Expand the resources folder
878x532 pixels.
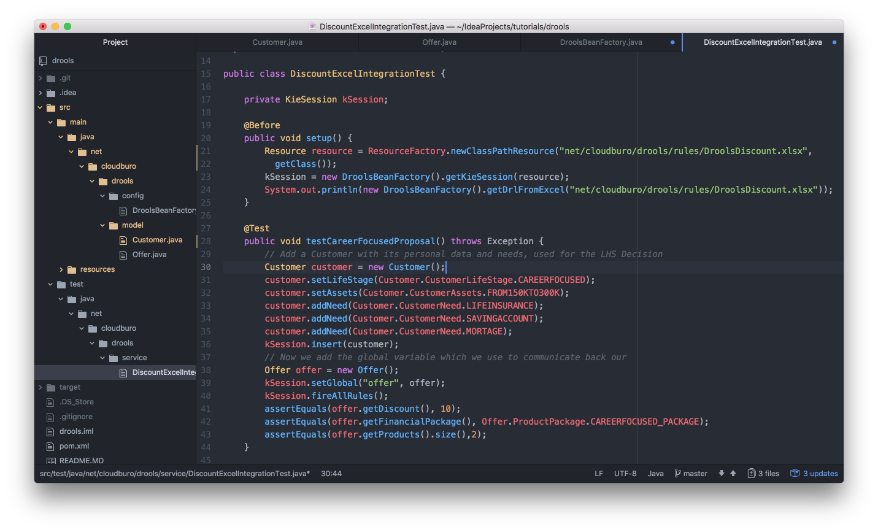pyautogui.click(x=61, y=269)
